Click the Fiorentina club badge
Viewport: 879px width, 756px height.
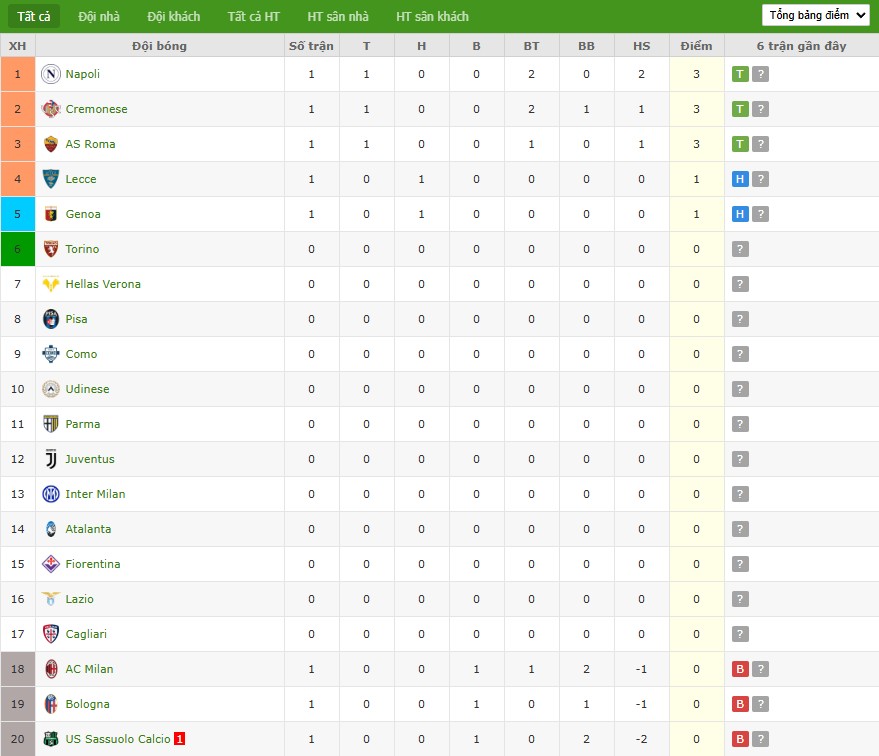[x=51, y=564]
